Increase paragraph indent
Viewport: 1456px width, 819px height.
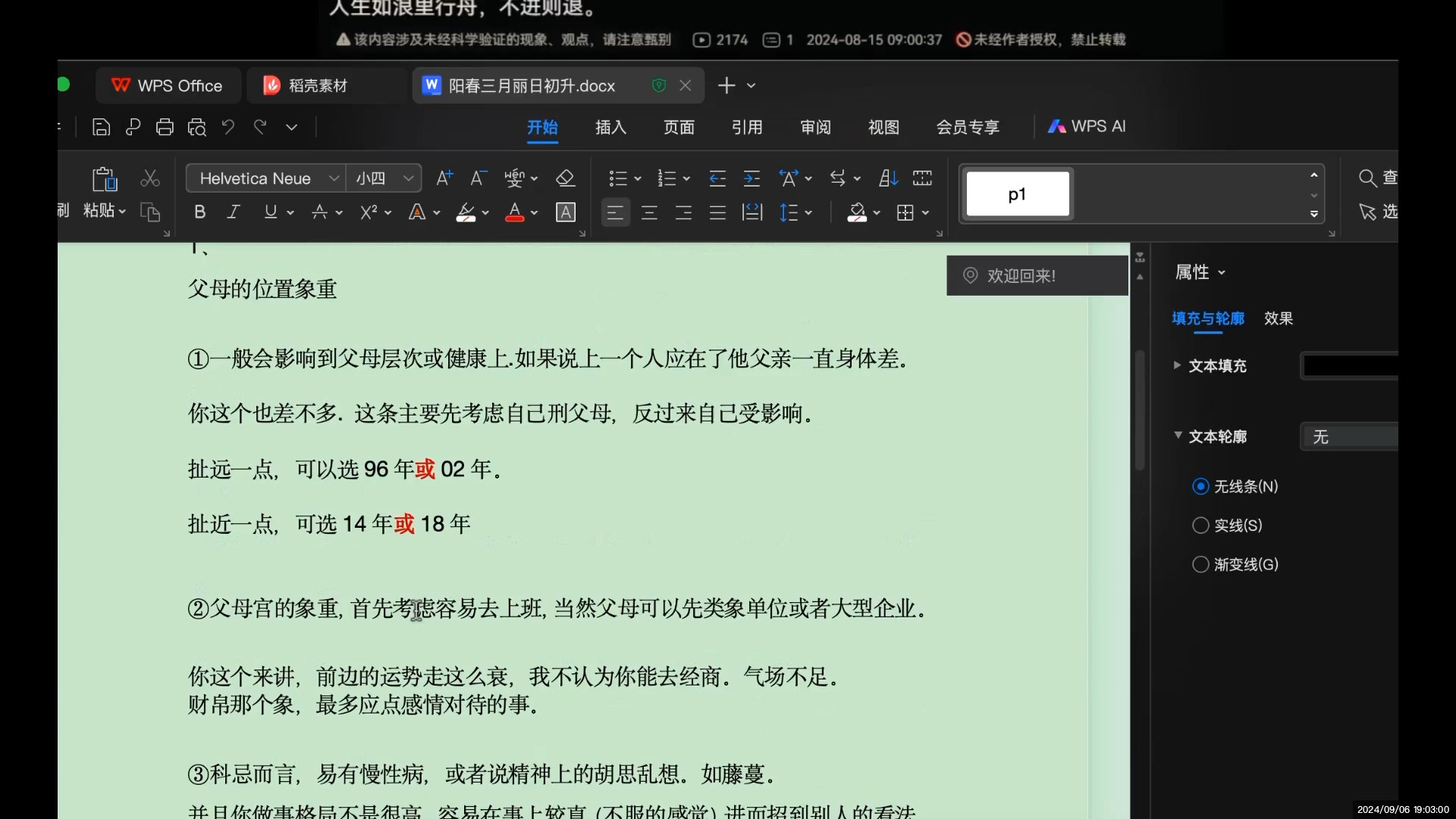click(x=752, y=178)
